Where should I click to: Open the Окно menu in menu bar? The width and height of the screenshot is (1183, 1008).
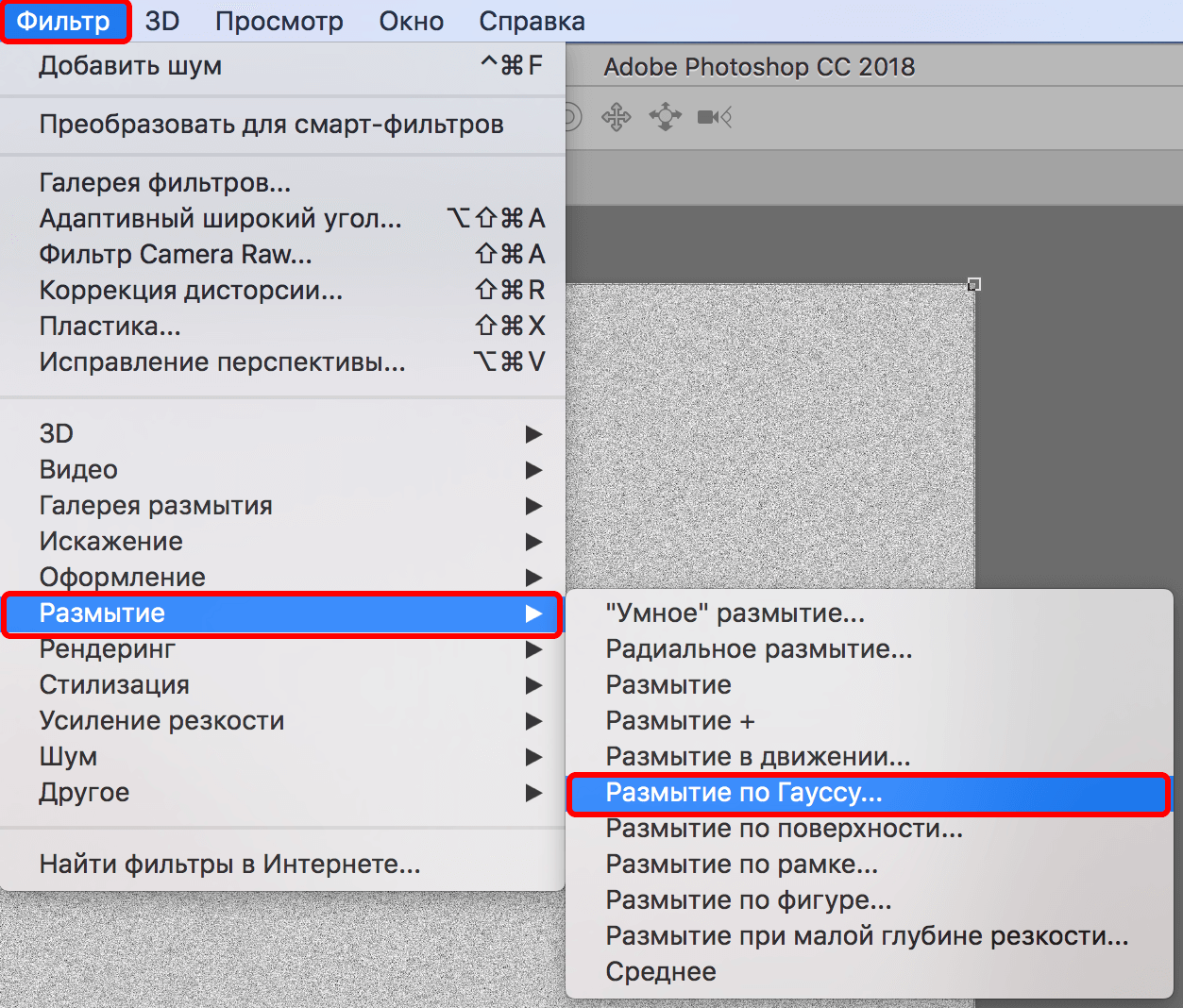[411, 21]
